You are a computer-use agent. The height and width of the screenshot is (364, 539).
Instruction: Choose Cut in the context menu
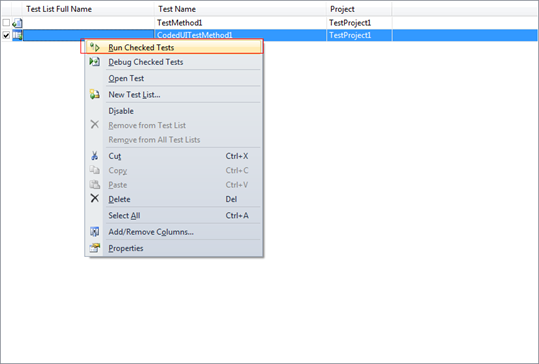(174, 156)
